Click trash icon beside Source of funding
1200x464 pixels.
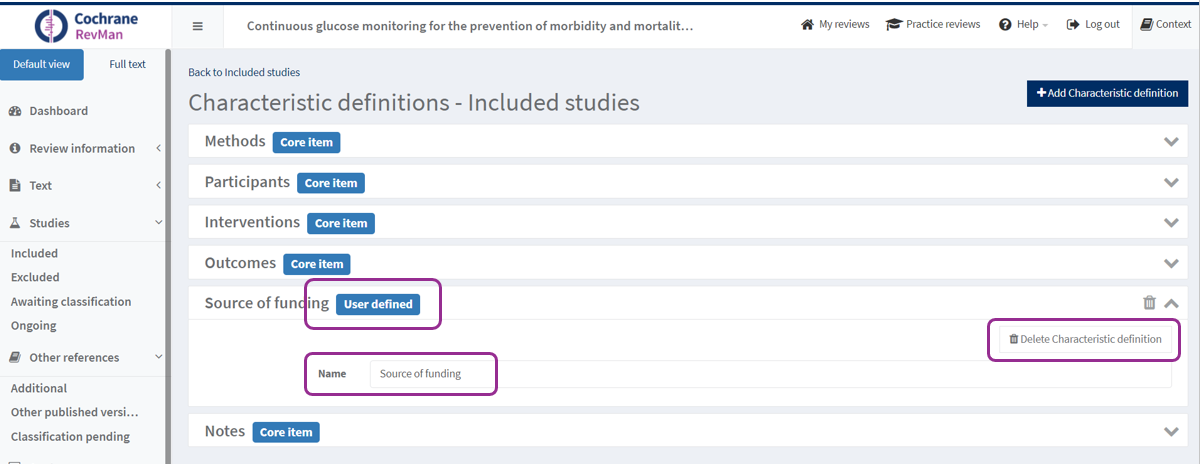pos(1149,303)
